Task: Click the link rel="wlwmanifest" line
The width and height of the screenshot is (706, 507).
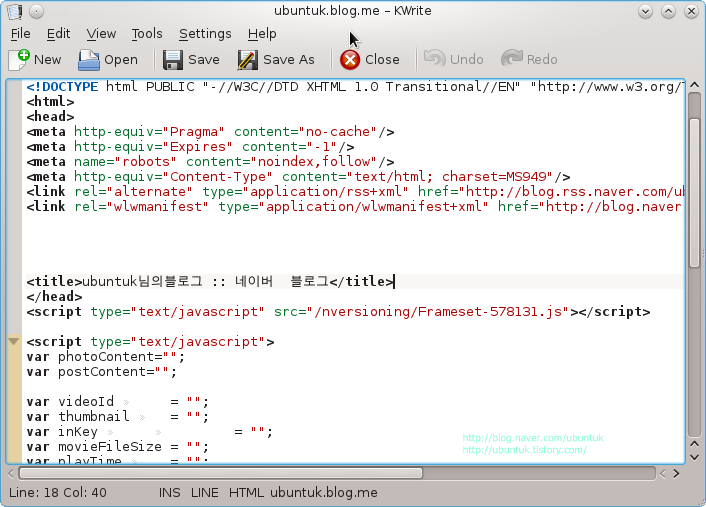Action: pos(355,206)
